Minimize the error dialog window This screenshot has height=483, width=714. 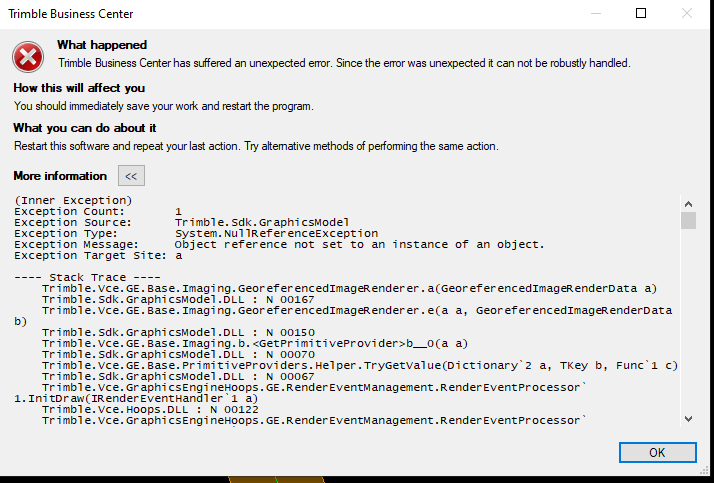click(x=594, y=14)
